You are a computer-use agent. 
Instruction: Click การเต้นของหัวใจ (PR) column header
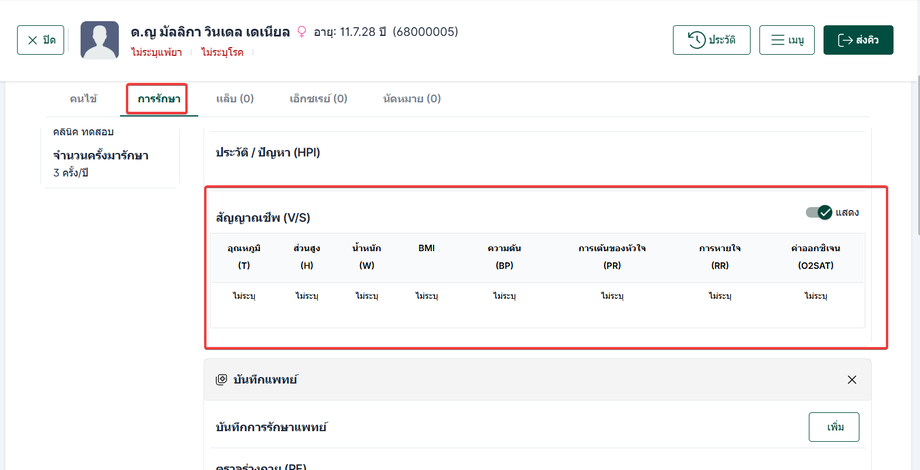(612, 257)
